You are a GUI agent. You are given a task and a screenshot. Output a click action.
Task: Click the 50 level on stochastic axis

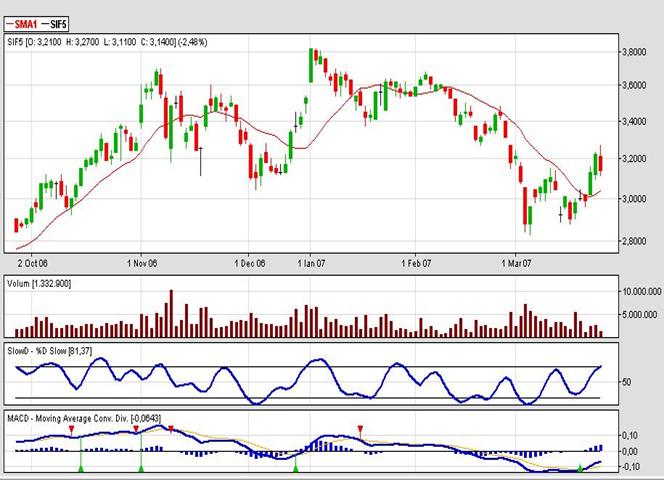pos(626,383)
